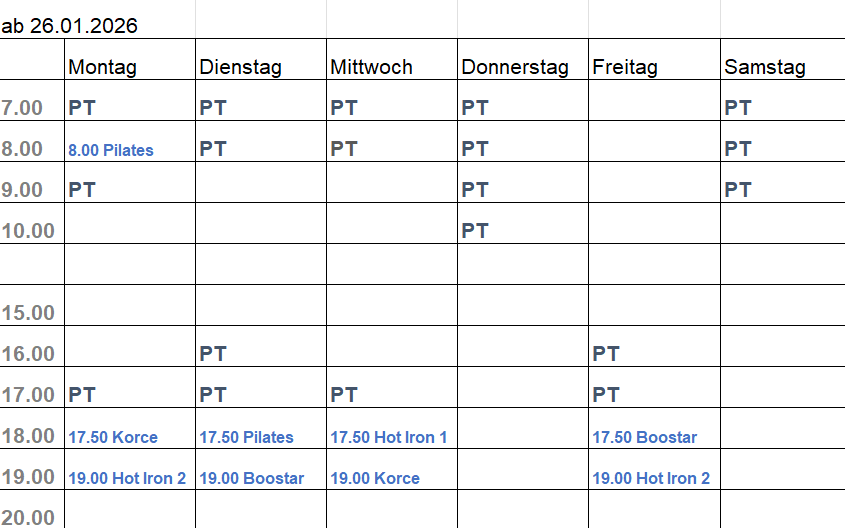This screenshot has height=528, width=845.
Task: Click Monday's 19.00 Hot Iron 2 entry
Action: pos(127,478)
